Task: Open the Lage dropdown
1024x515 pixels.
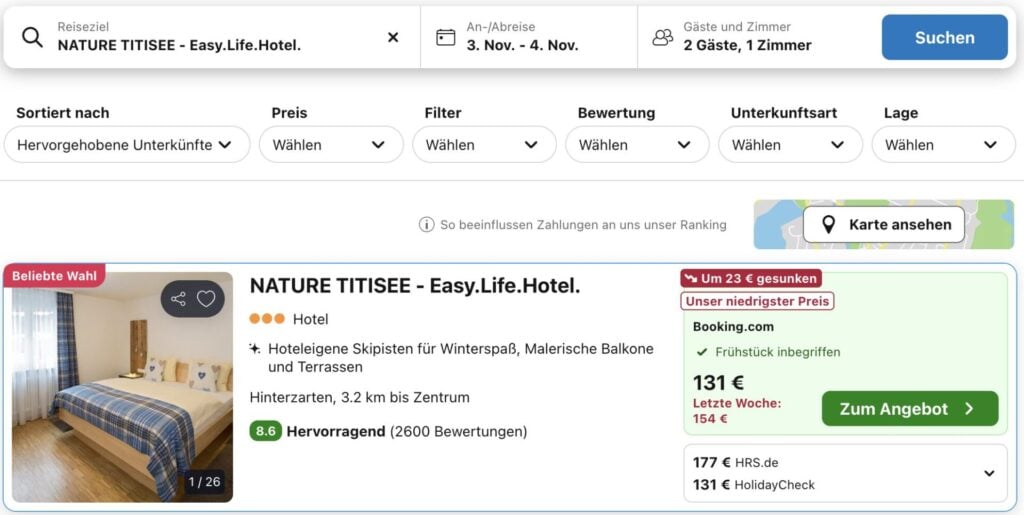Action: tap(943, 144)
